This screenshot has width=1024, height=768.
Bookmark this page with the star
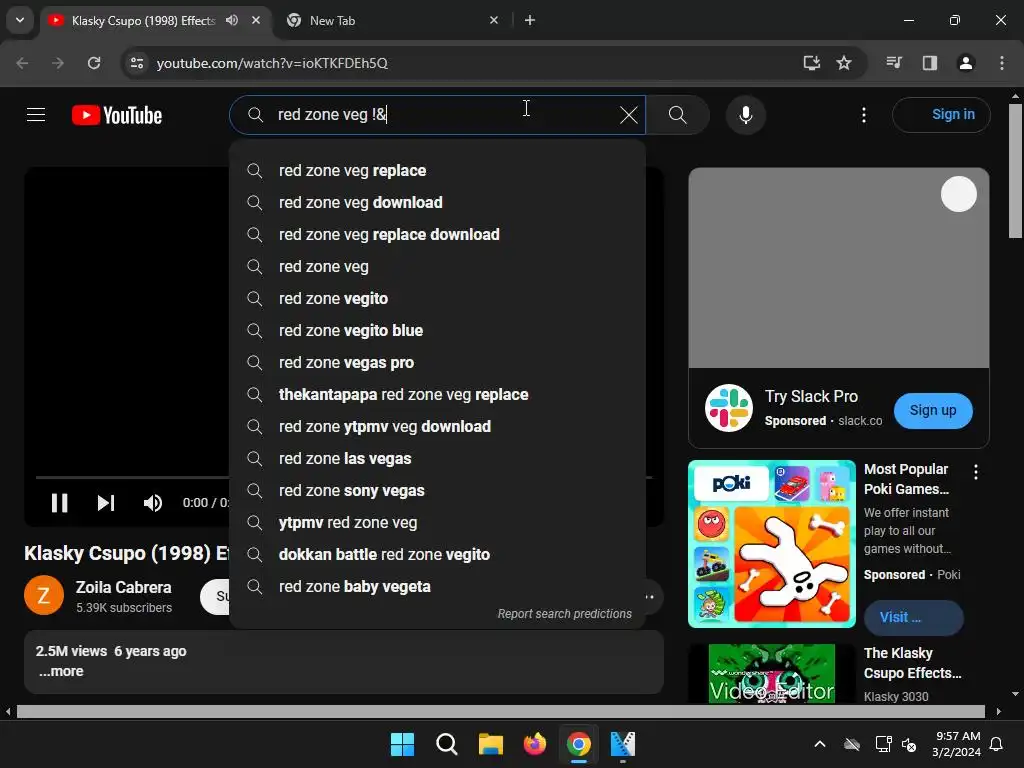click(844, 63)
